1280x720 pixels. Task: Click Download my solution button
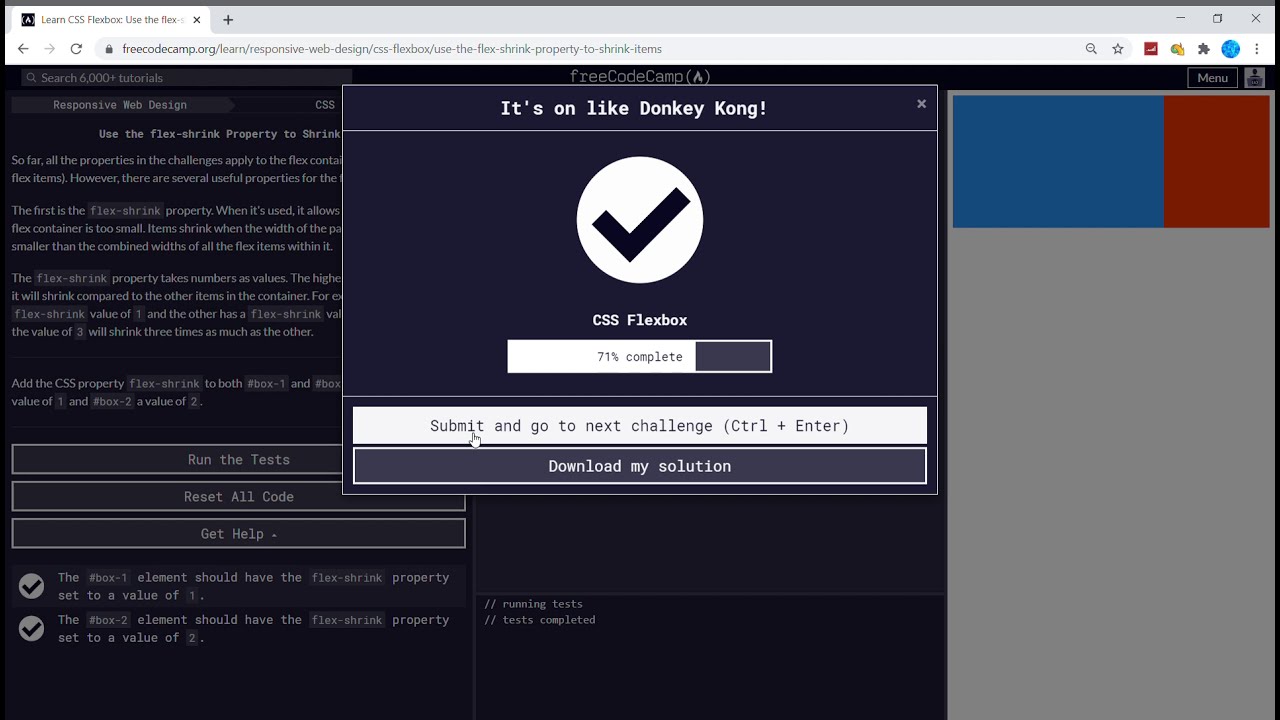point(640,466)
